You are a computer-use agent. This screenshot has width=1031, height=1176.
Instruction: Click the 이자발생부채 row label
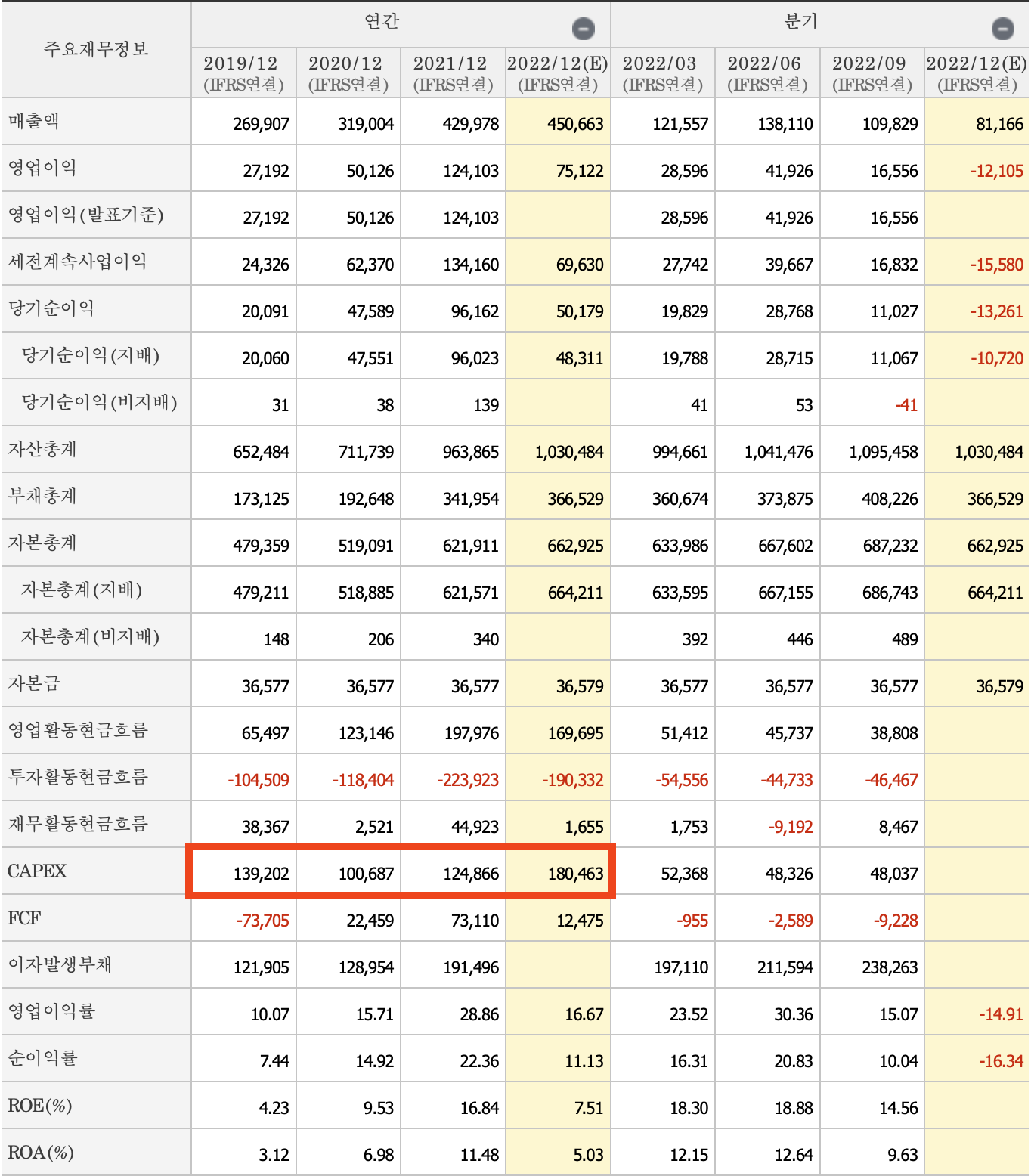(60, 964)
